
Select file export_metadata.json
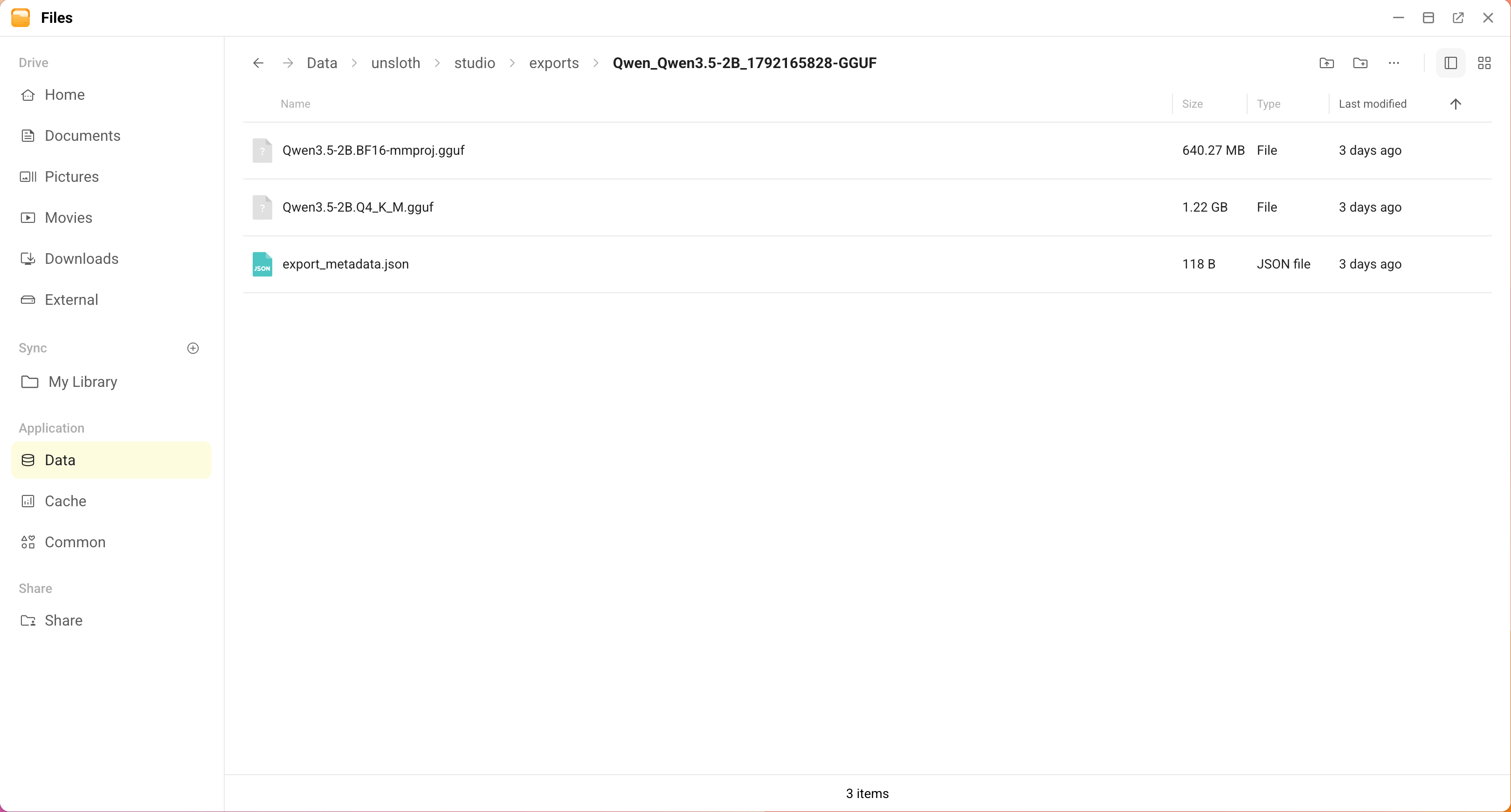click(867, 264)
